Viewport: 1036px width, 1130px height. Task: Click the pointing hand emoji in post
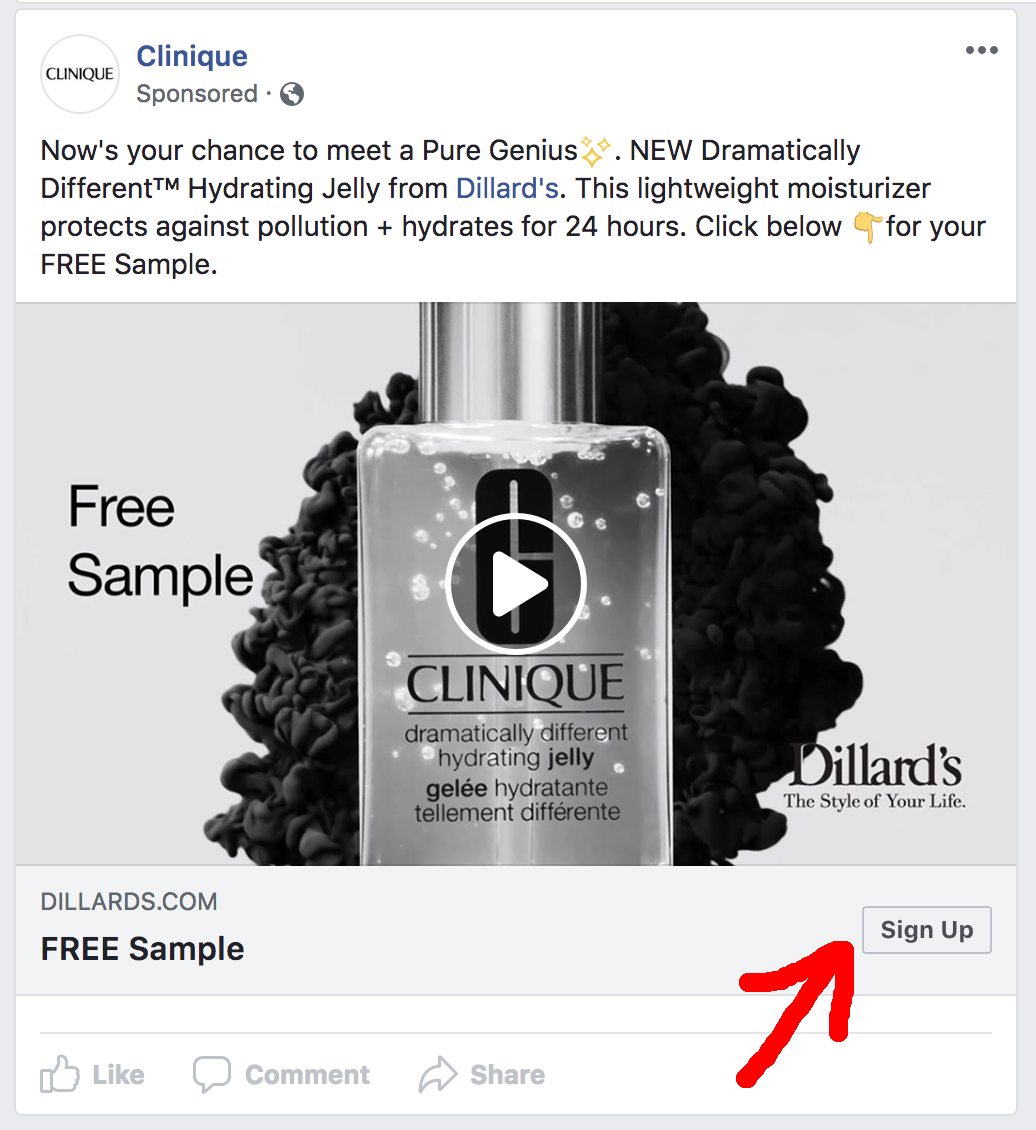(x=867, y=227)
